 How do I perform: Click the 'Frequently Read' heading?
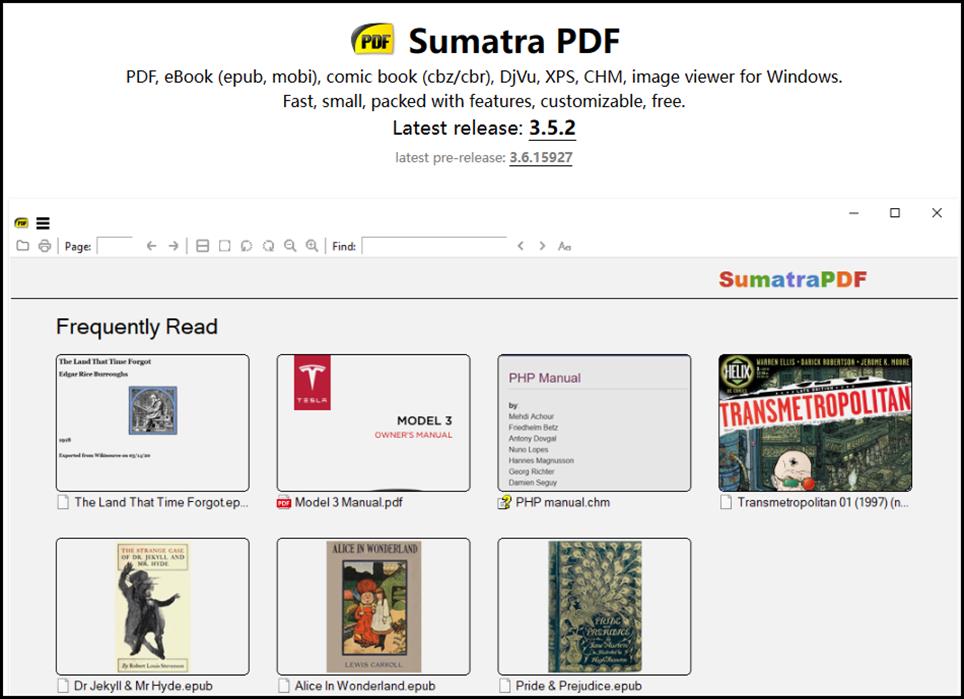tap(136, 326)
